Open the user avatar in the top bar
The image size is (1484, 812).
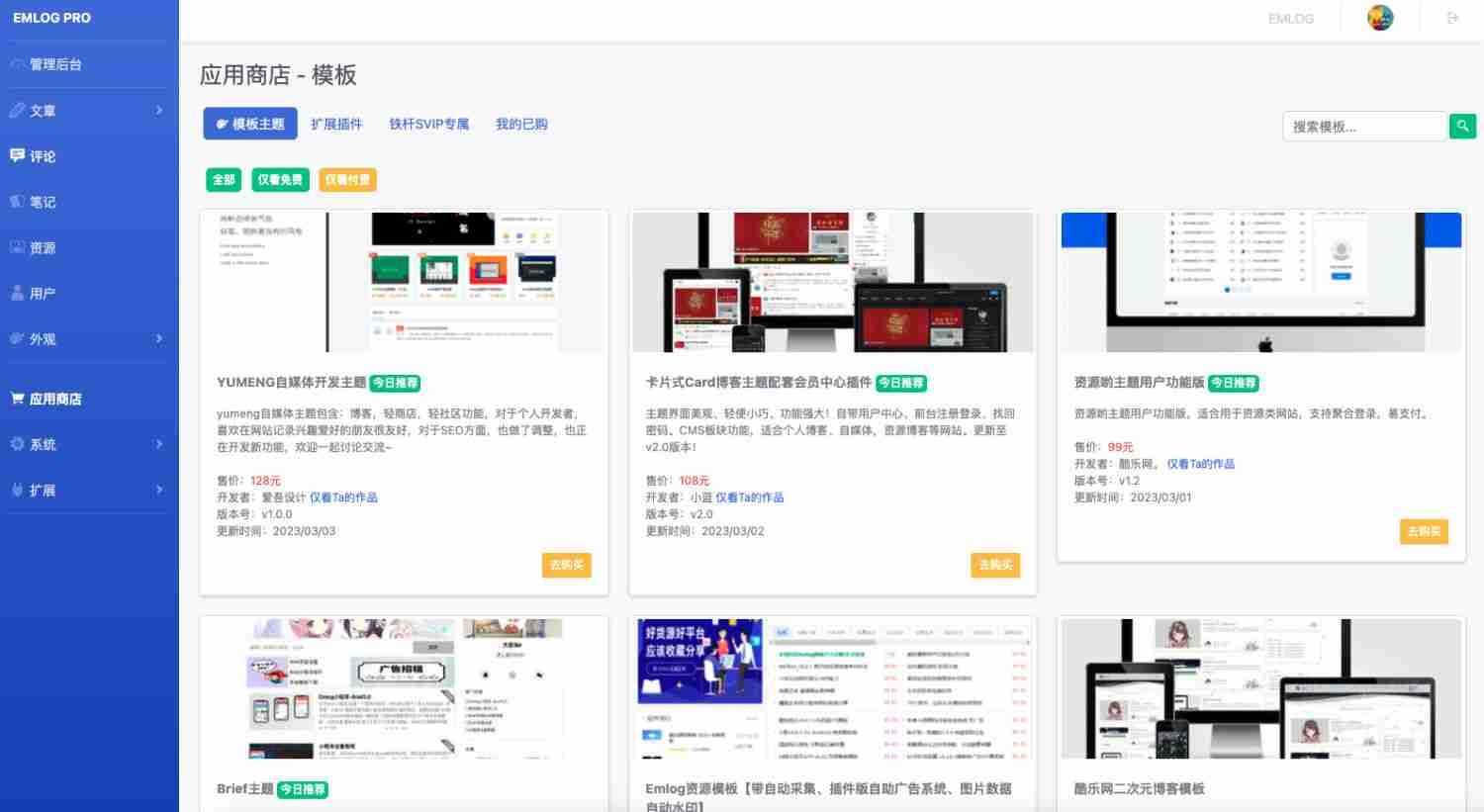coord(1379,17)
